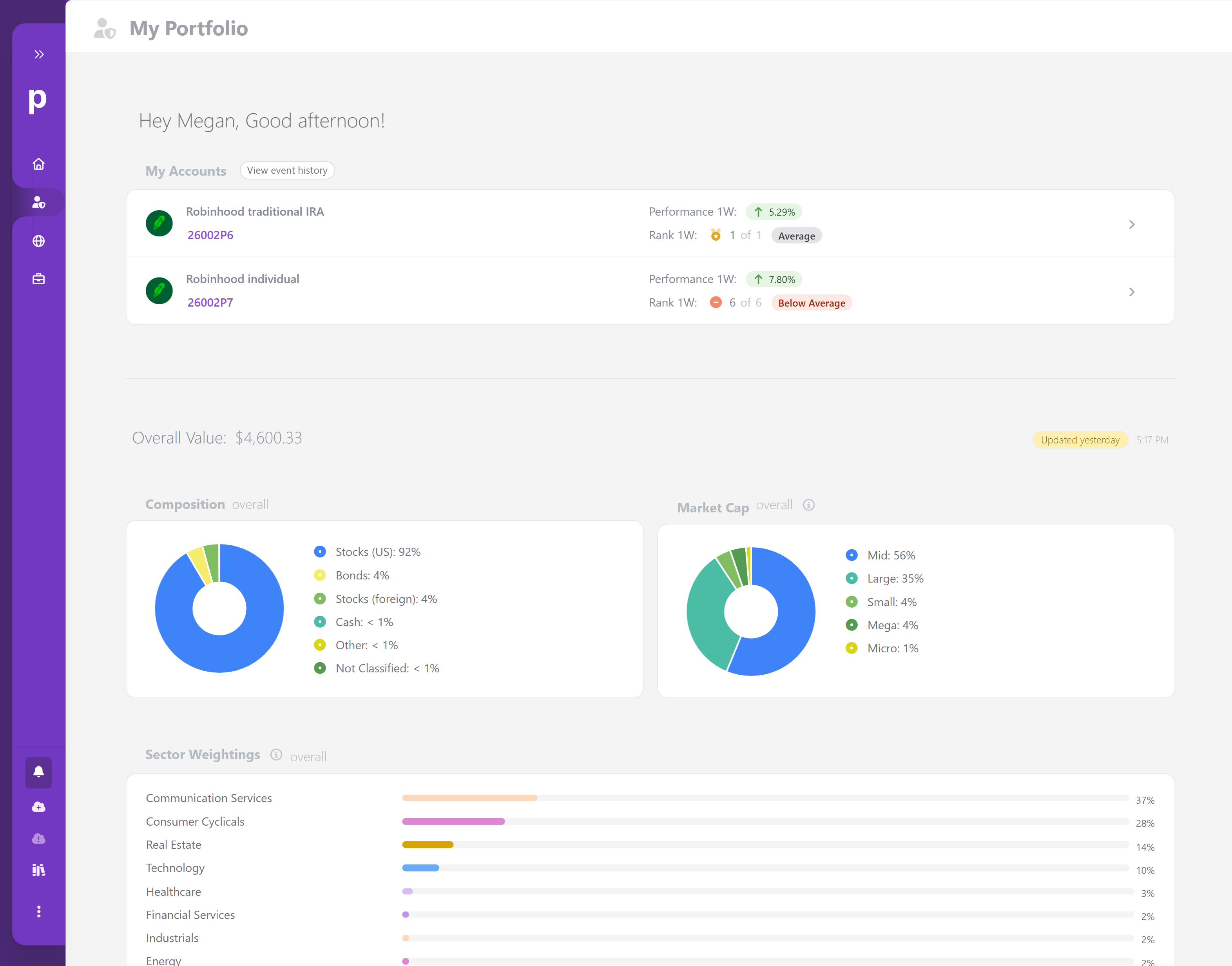The height and width of the screenshot is (966, 1232).
Task: Select the My Accounts shield icon
Action: [38, 202]
